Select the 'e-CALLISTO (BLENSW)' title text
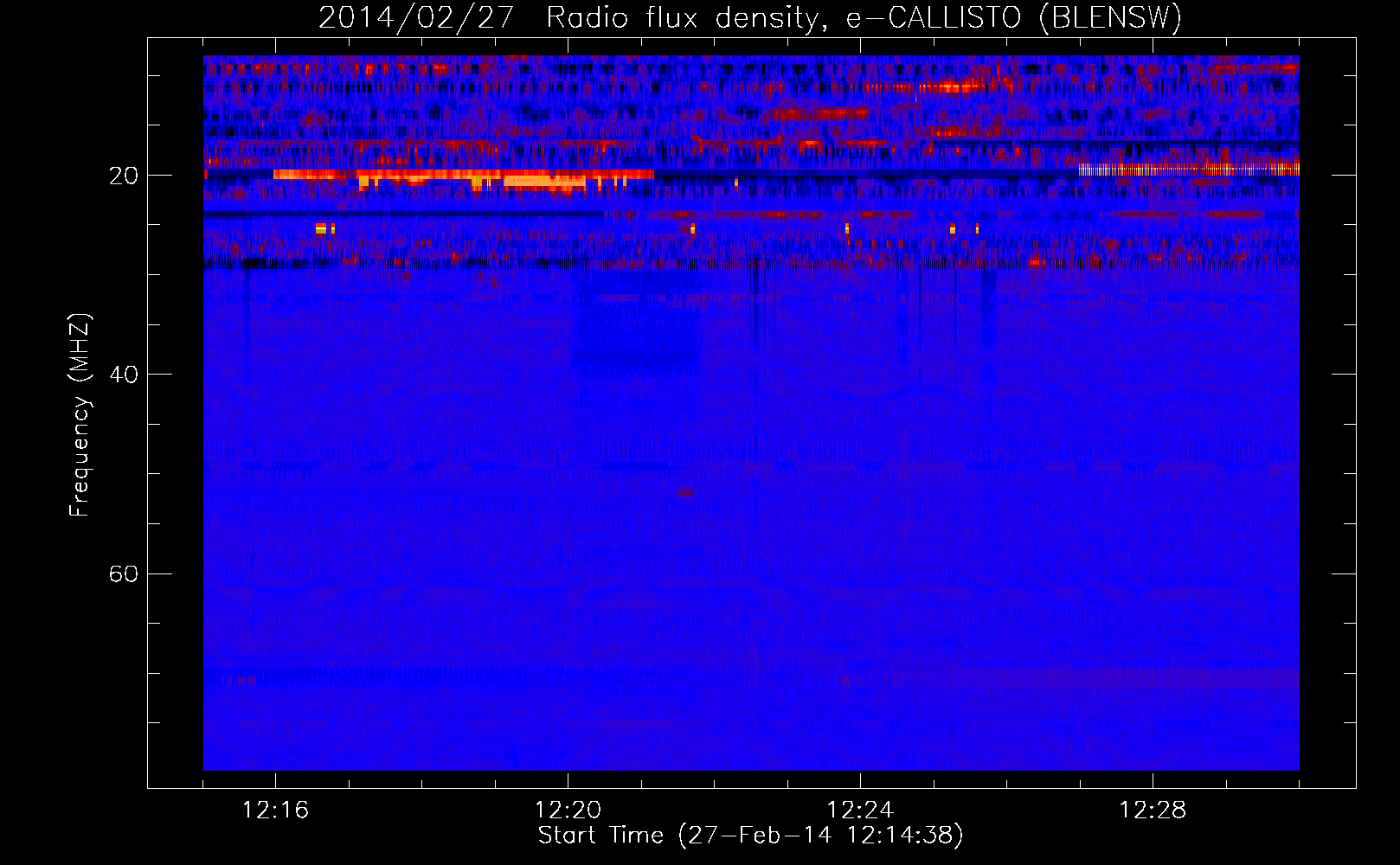Viewport: 1400px width, 865px height. point(1013,18)
